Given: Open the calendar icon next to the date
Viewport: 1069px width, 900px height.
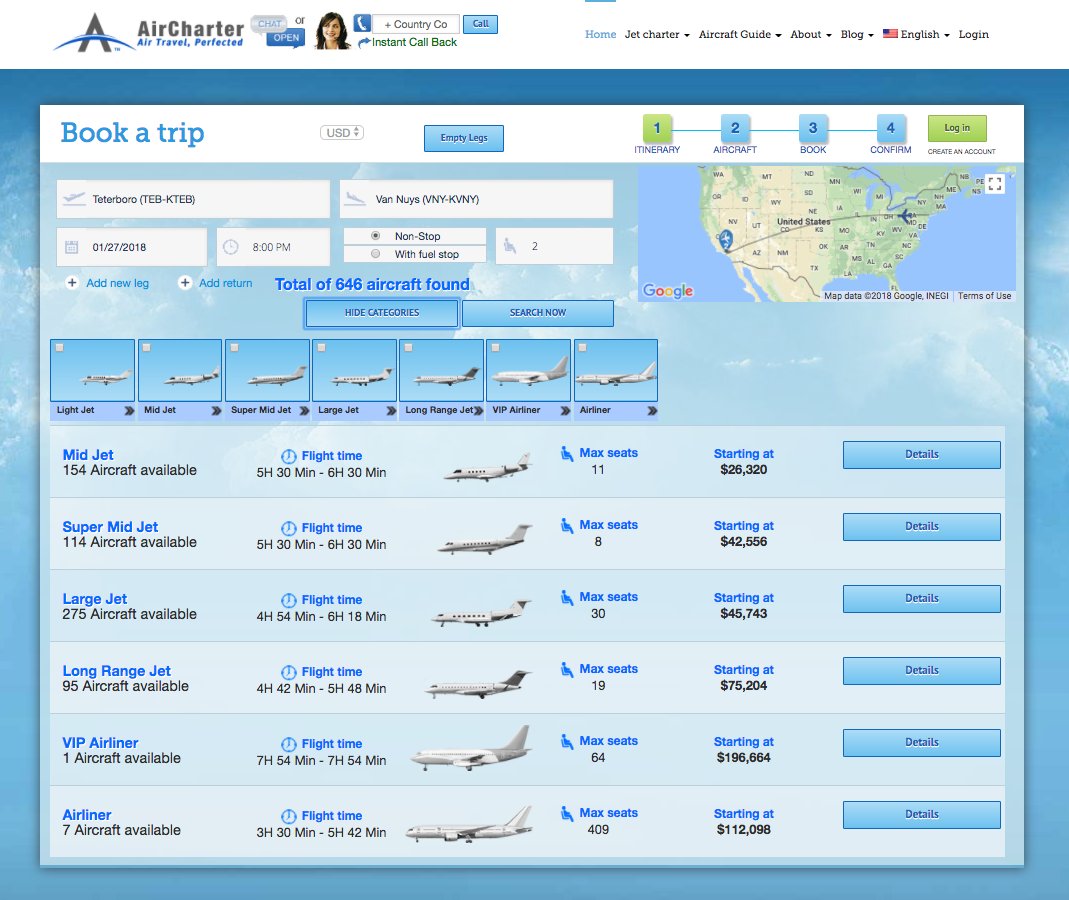Looking at the screenshot, I should pyautogui.click(x=71, y=246).
